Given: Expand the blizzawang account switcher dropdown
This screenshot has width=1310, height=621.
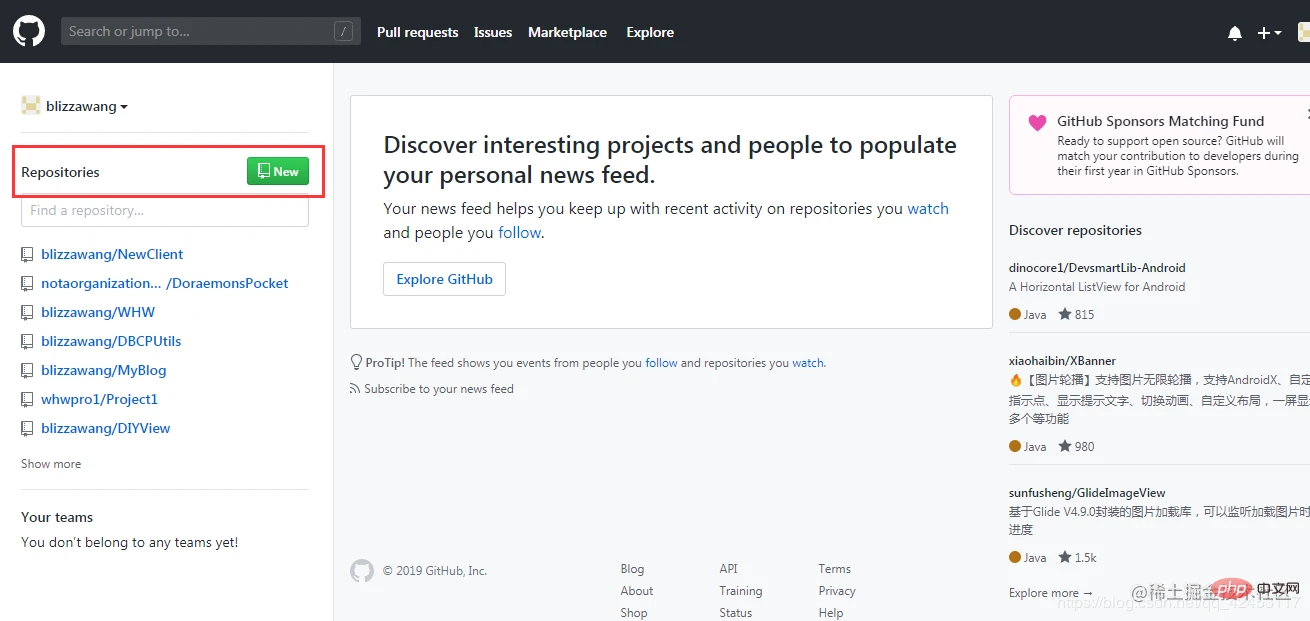Looking at the screenshot, I should click(x=86, y=107).
